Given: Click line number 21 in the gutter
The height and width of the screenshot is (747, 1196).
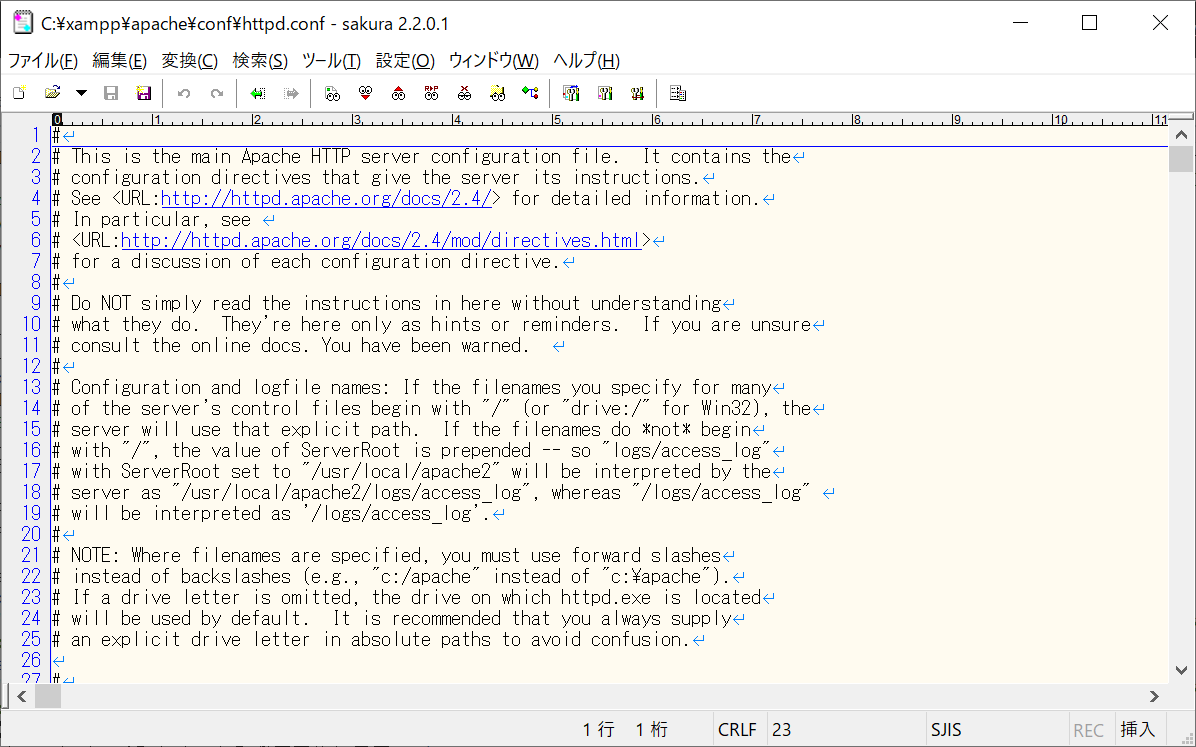Looking at the screenshot, I should [x=31, y=555].
